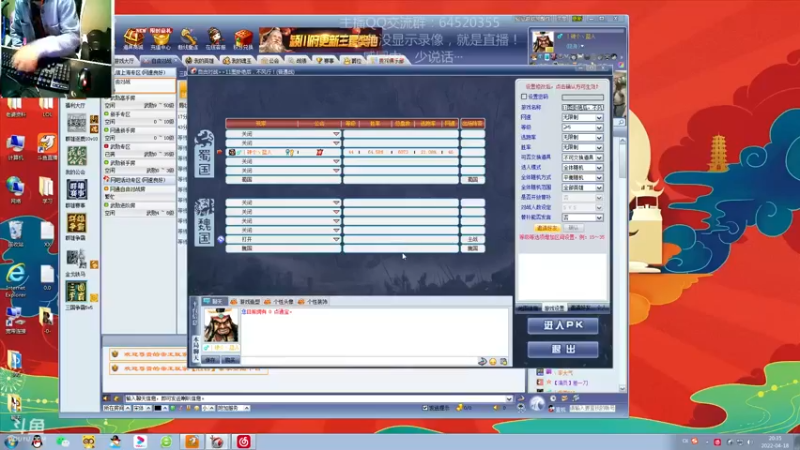This screenshot has width=800, height=450.
Task: Open the 个性头像 tab in room chat
Action: pyautogui.click(x=280, y=302)
